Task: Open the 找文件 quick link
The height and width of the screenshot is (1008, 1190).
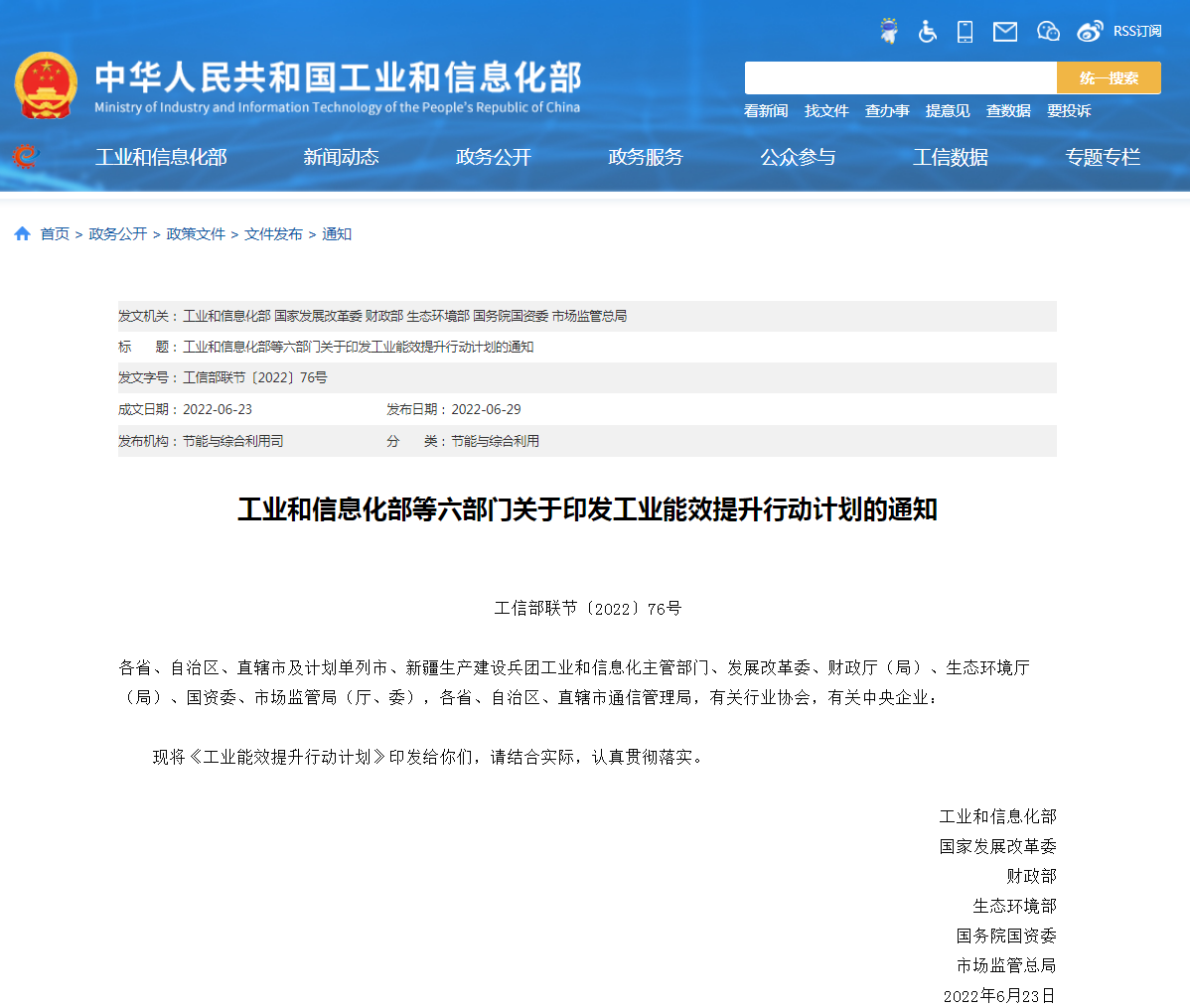Action: (x=826, y=111)
